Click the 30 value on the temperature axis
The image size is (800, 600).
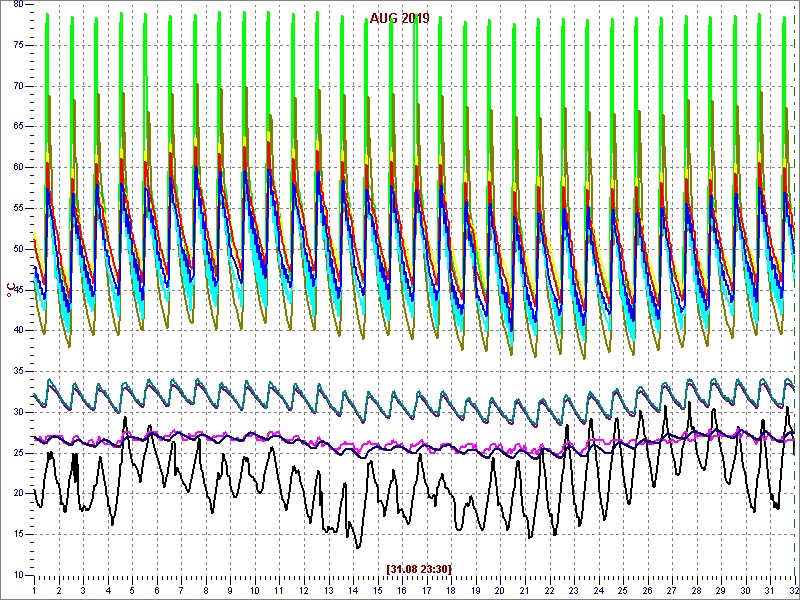18,412
